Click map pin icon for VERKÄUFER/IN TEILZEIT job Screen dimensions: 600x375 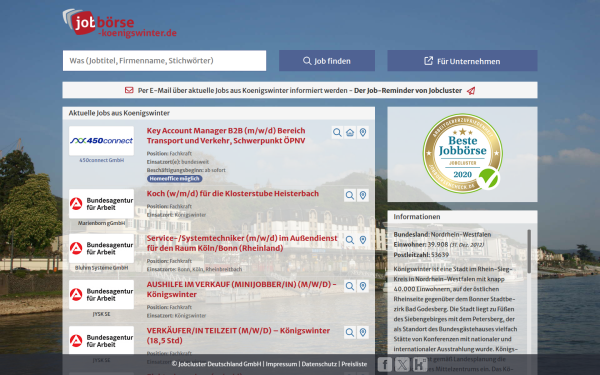tap(363, 333)
